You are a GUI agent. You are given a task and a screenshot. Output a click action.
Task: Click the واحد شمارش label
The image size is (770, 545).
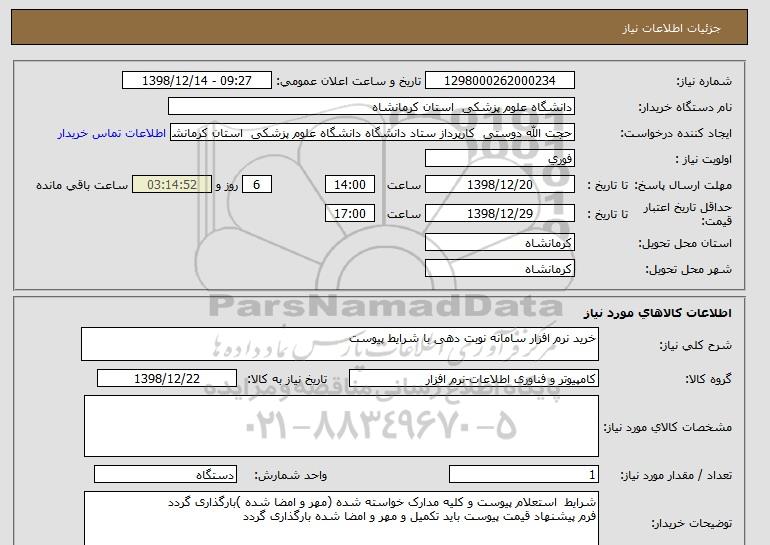[291, 475]
